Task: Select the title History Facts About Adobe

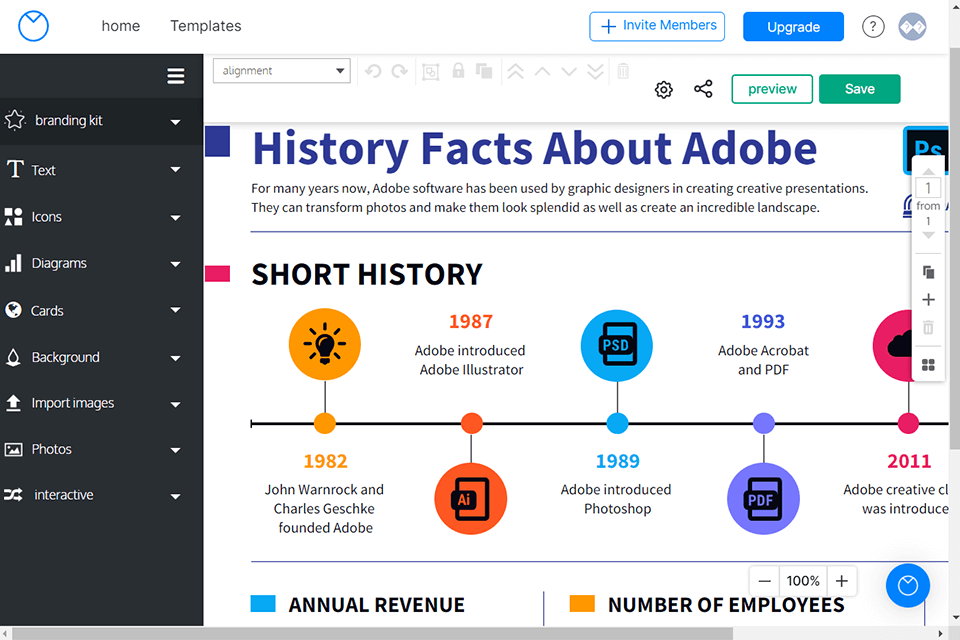Action: point(534,149)
